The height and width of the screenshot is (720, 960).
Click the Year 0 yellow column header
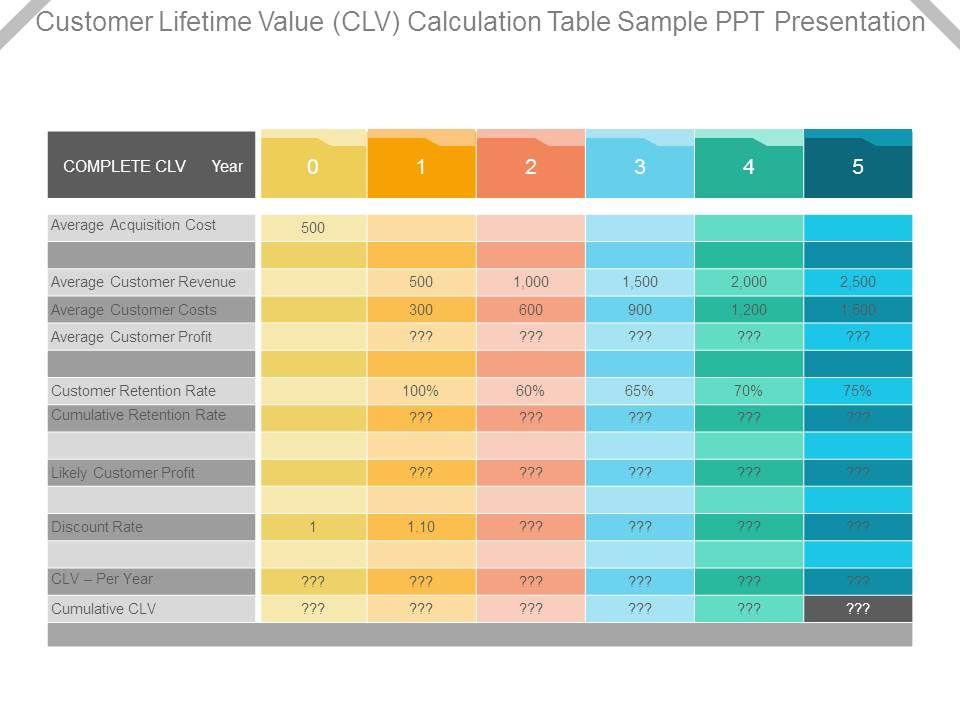point(313,167)
